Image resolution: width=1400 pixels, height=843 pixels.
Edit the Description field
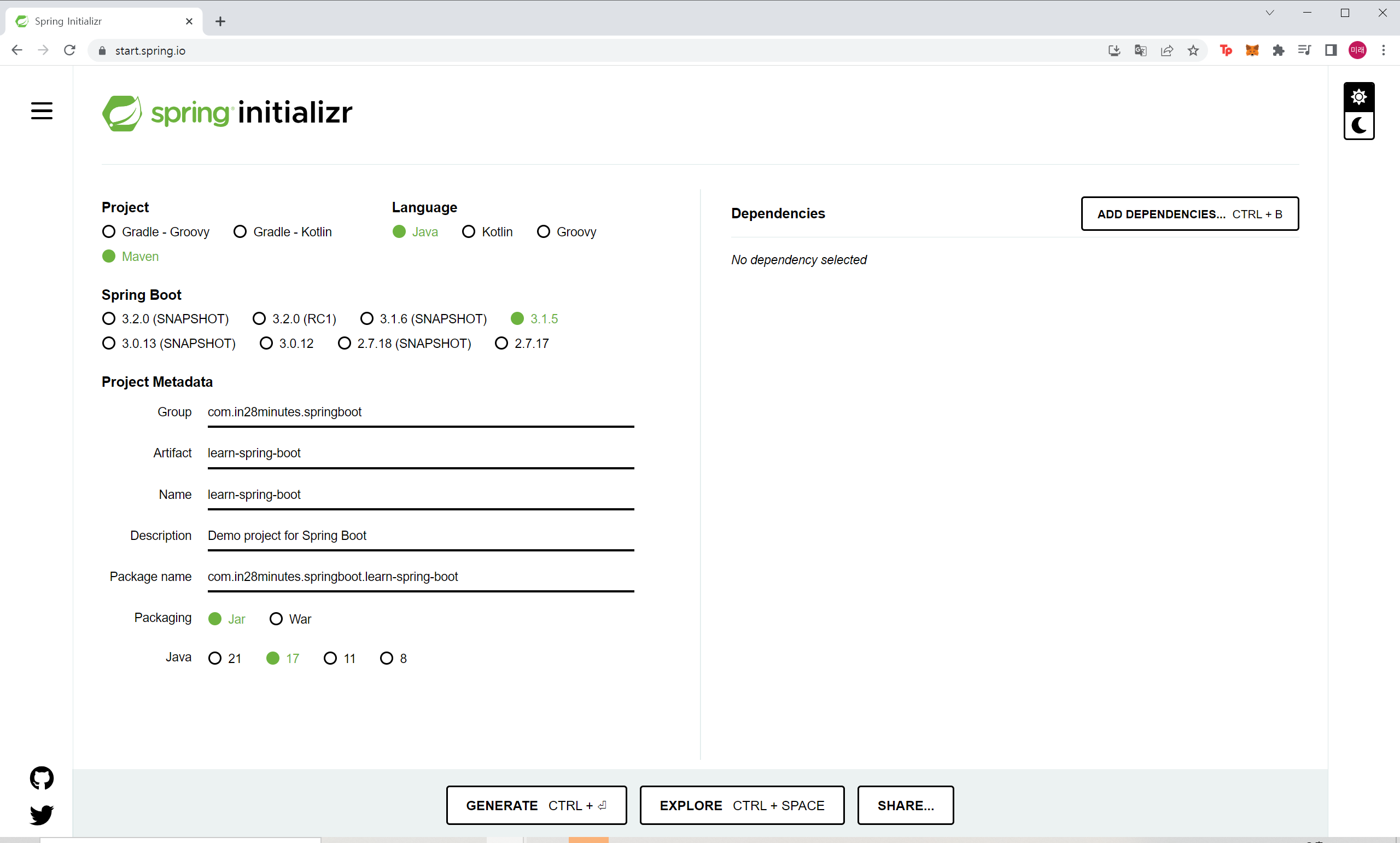click(421, 535)
